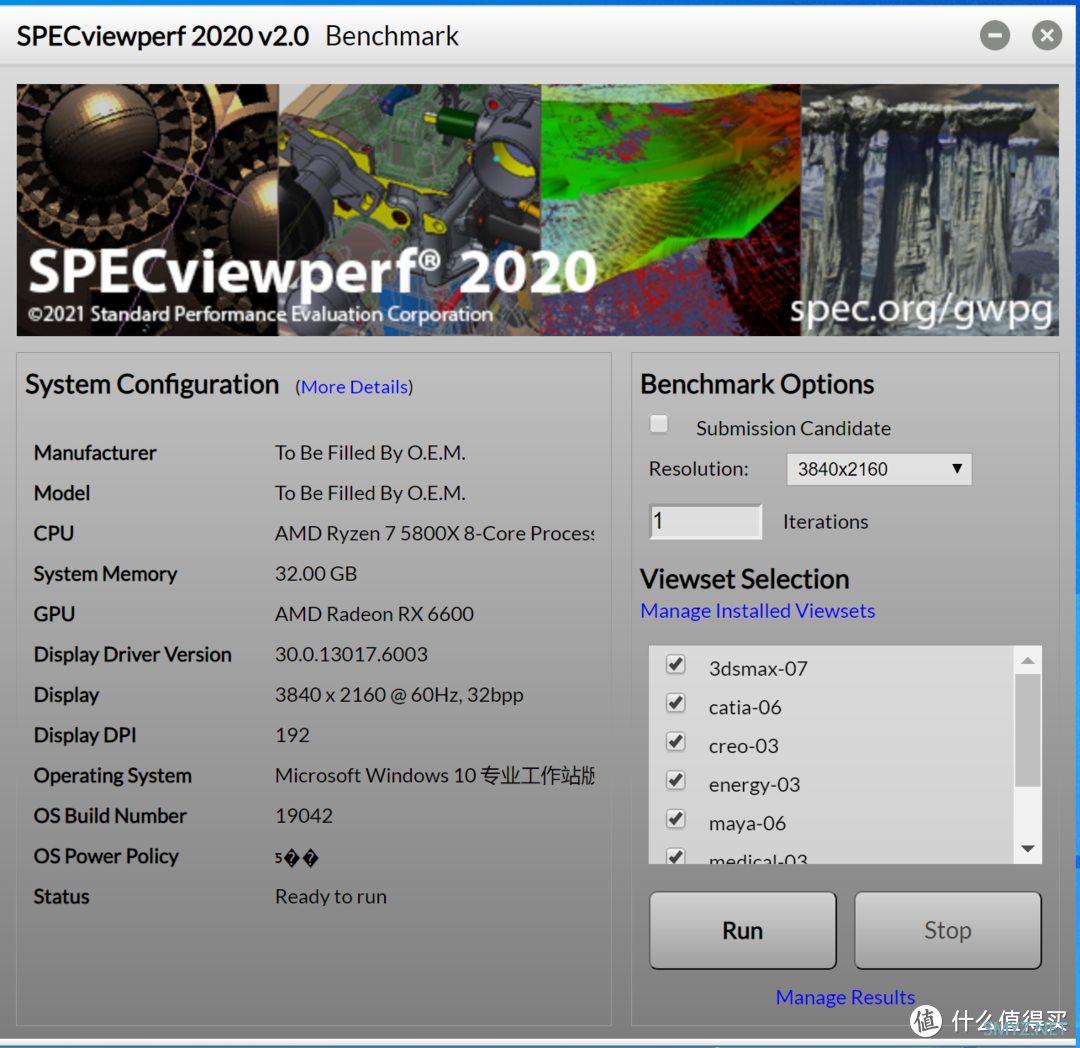Viewport: 1080px width, 1048px height.
Task: Start the benchmark with the Run button
Action: pyautogui.click(x=742, y=930)
